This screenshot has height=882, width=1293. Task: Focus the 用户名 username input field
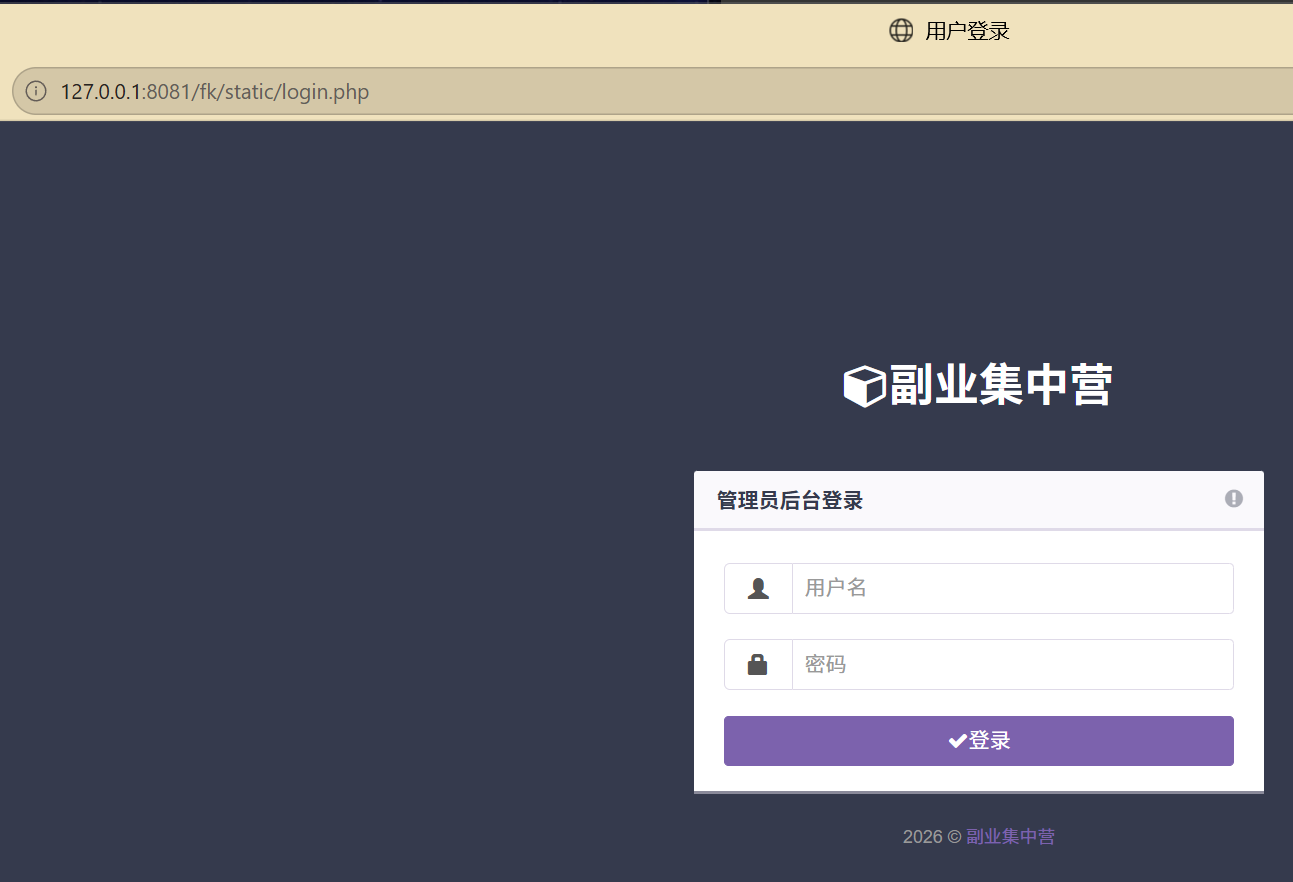click(x=1012, y=588)
